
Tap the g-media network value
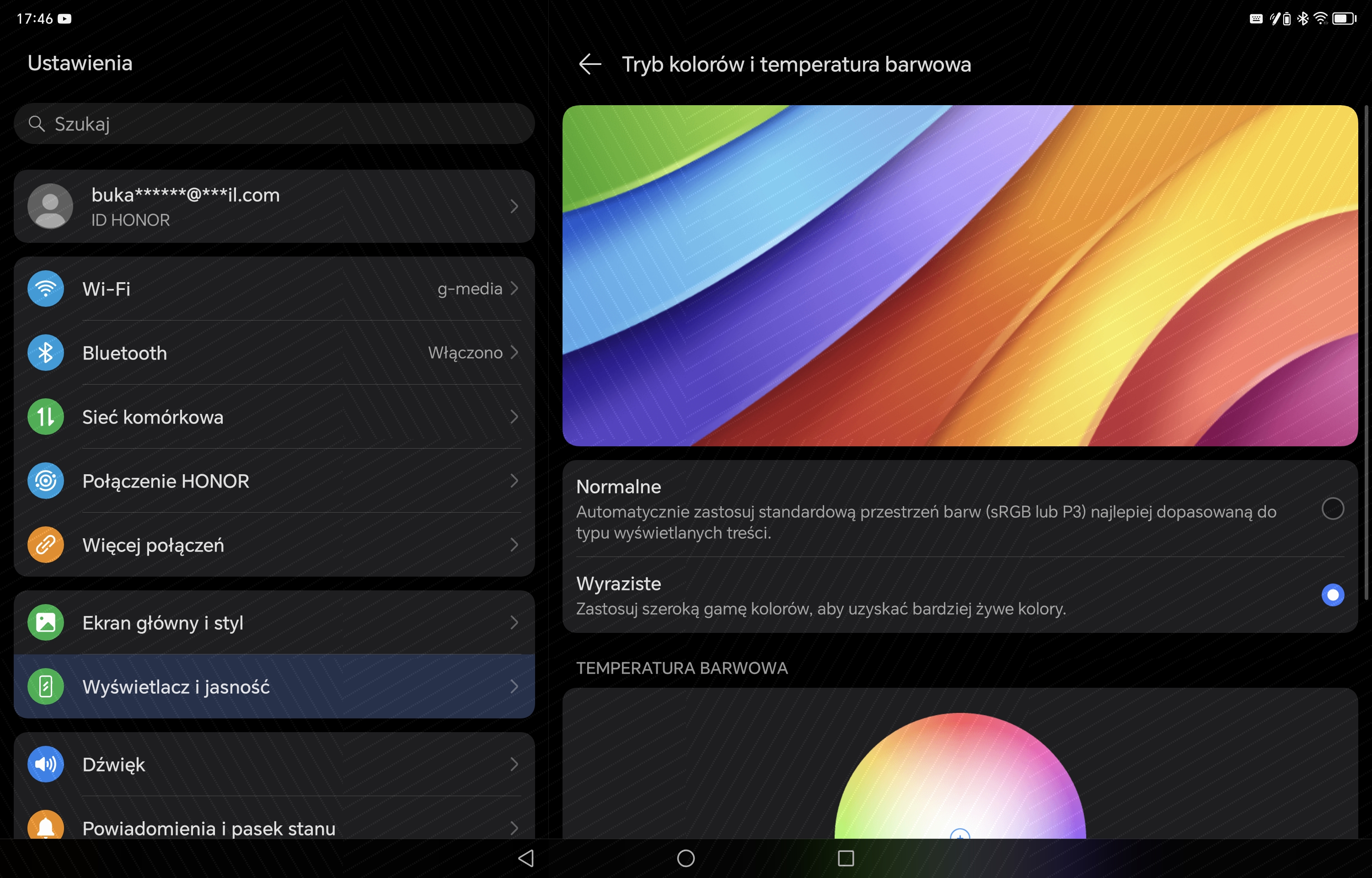[470, 289]
